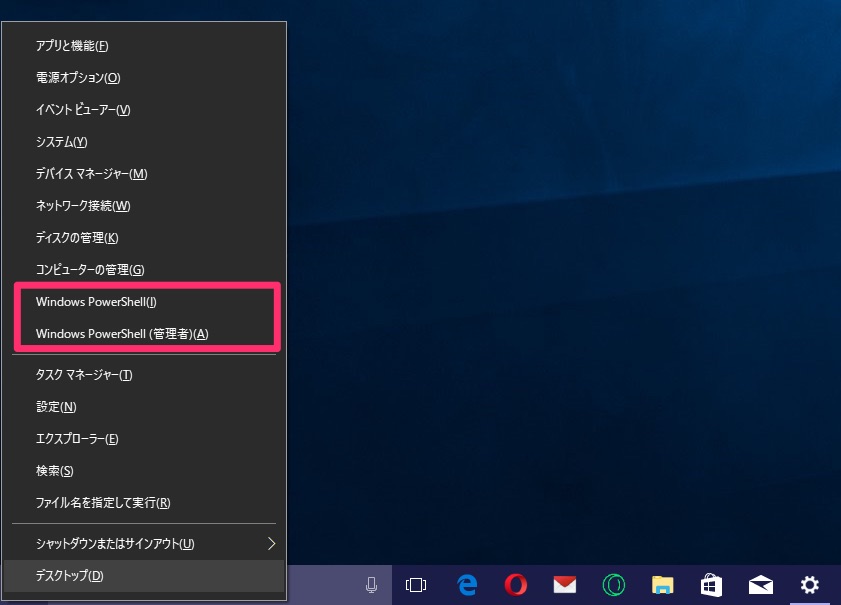The image size is (841, 605).
Task: Open Microsoft Store taskbar icon
Action: pyautogui.click(x=711, y=585)
